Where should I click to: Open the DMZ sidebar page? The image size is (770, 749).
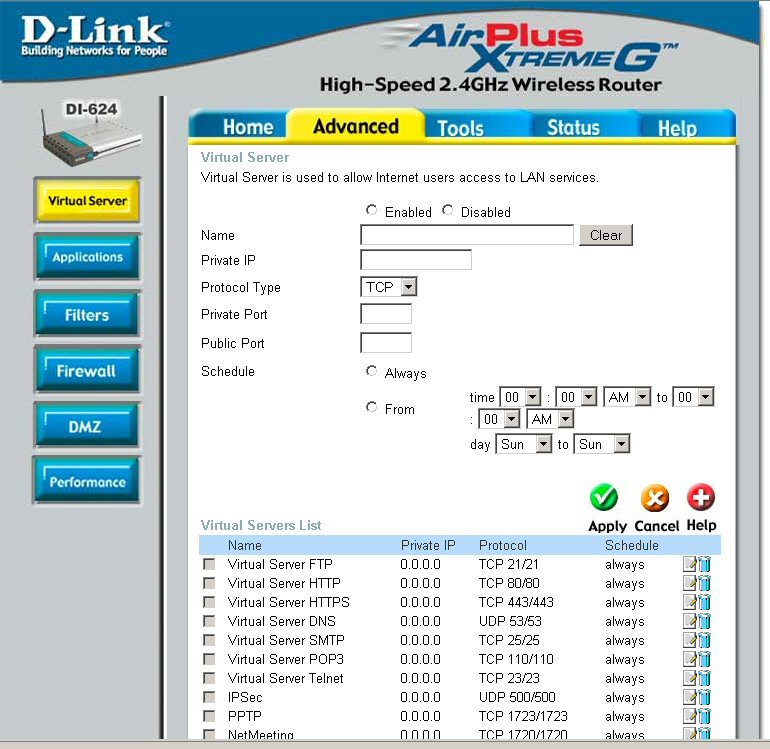click(87, 426)
